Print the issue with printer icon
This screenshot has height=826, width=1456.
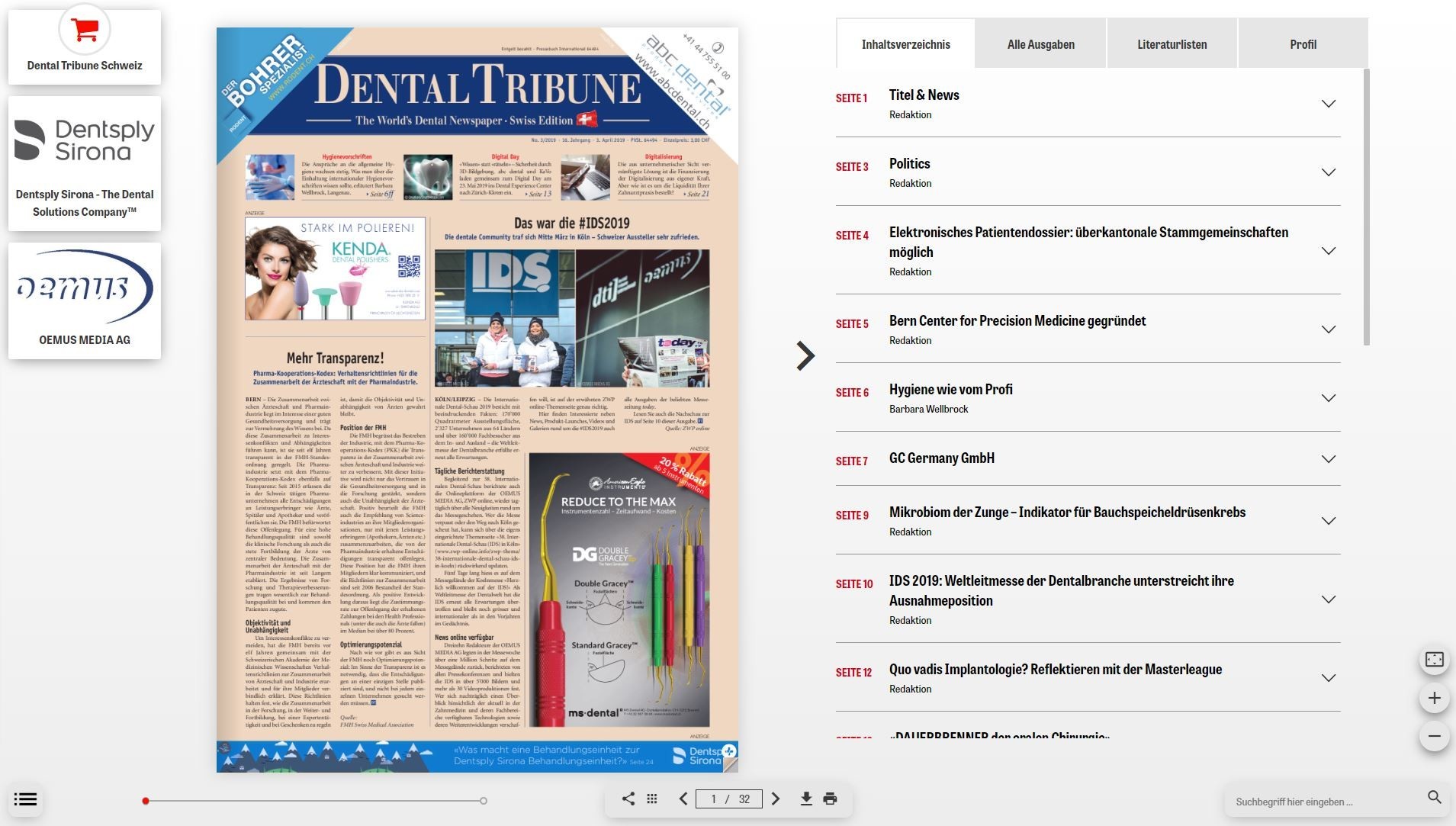(x=831, y=799)
